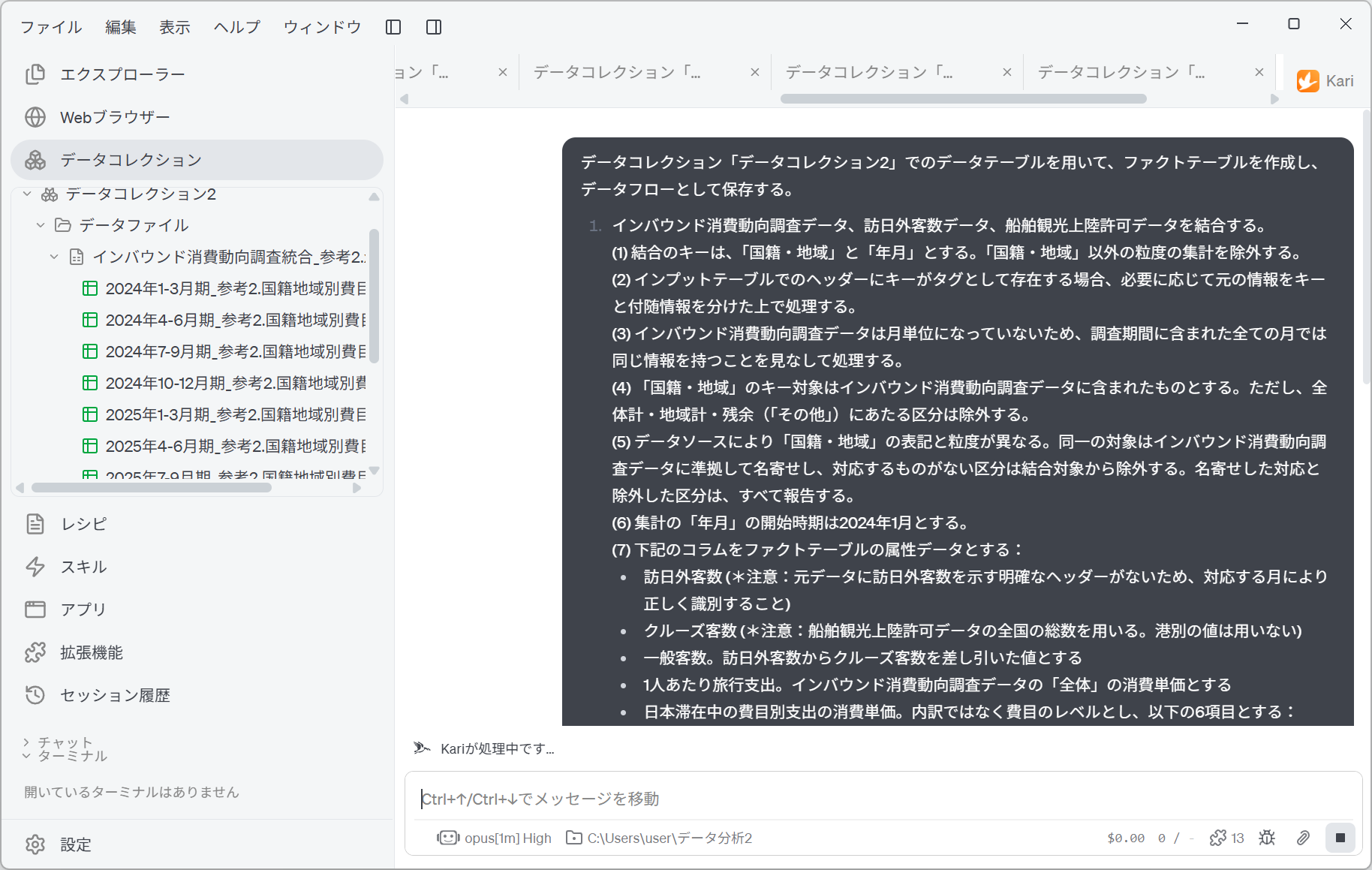The height and width of the screenshot is (870, 1372).
Task: Open セッション履歴
Action: pos(197,695)
